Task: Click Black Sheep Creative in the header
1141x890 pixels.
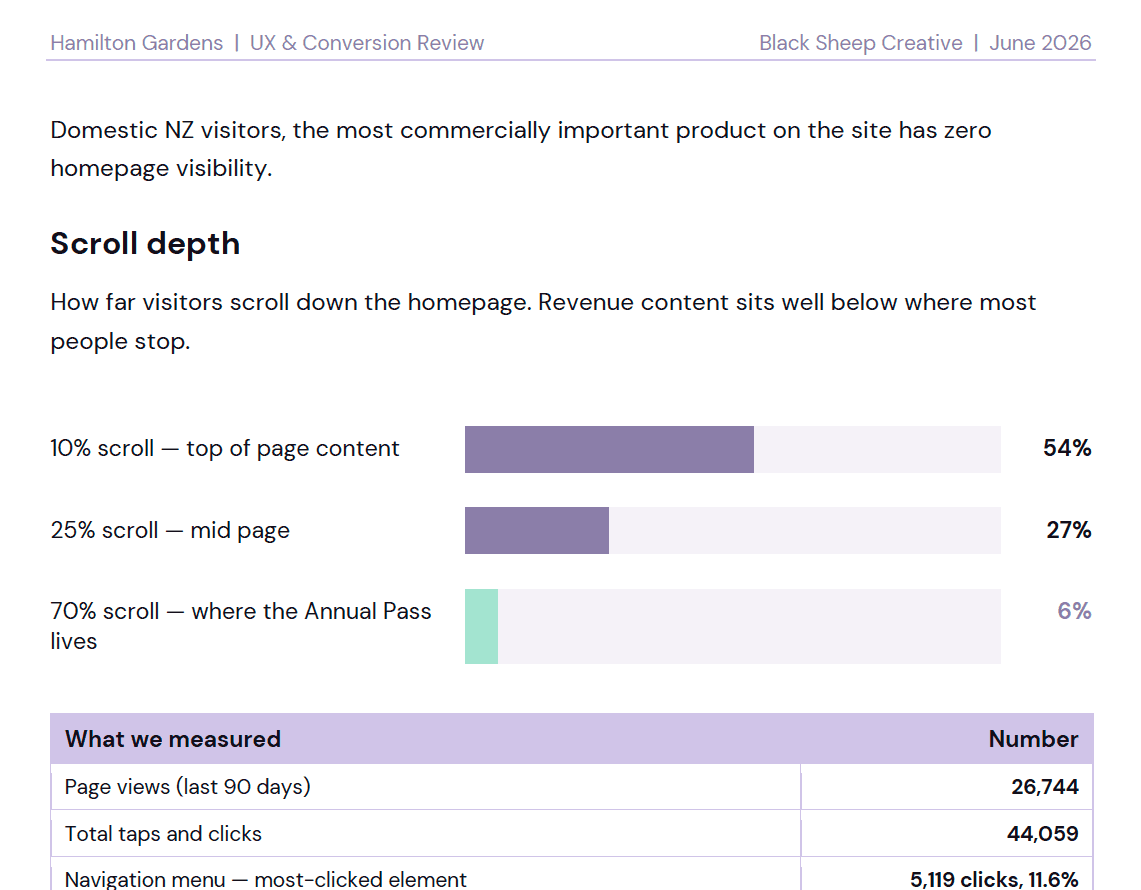Action: [861, 43]
